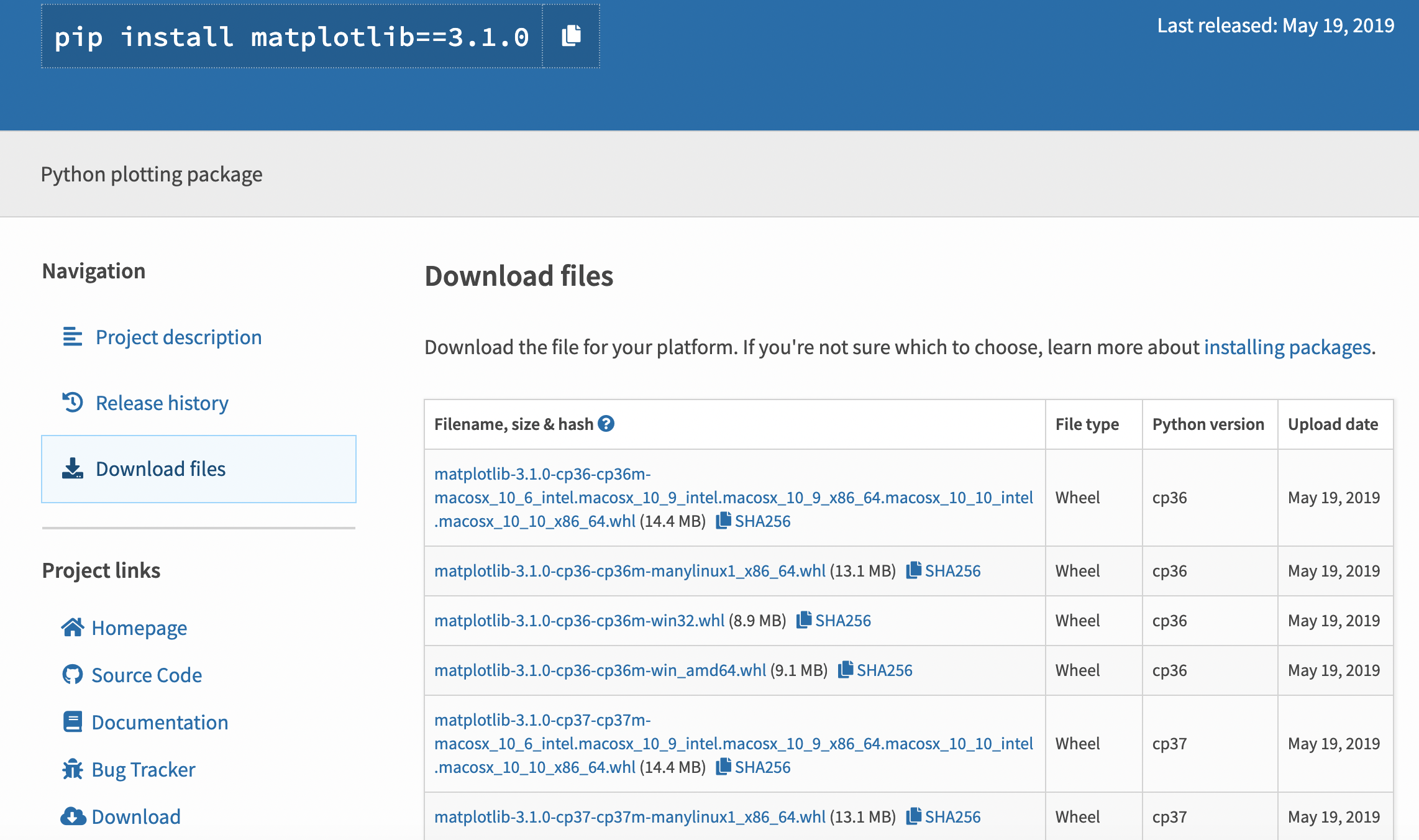The image size is (1419, 840).
Task: Visit the Bug Tracker link
Action: pyautogui.click(x=144, y=770)
